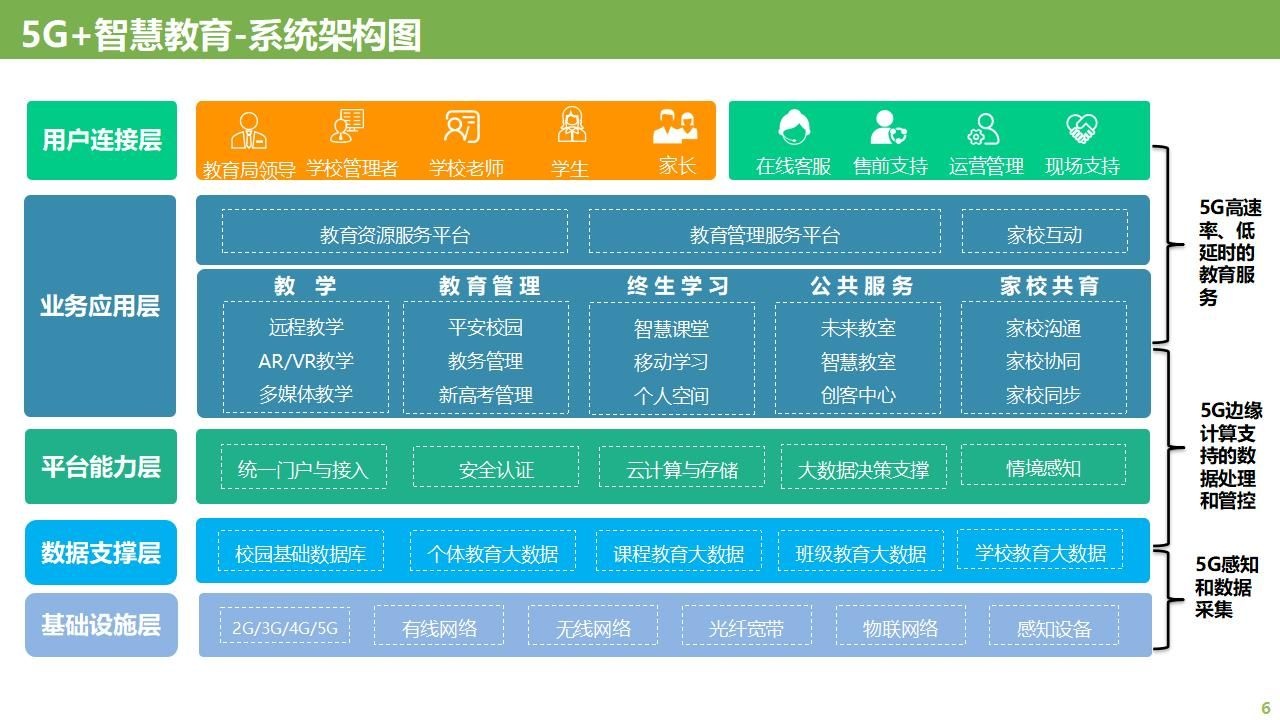This screenshot has width=1280, height=720.
Task: Click the 个体教育大数据 box
Action: pos(493,552)
